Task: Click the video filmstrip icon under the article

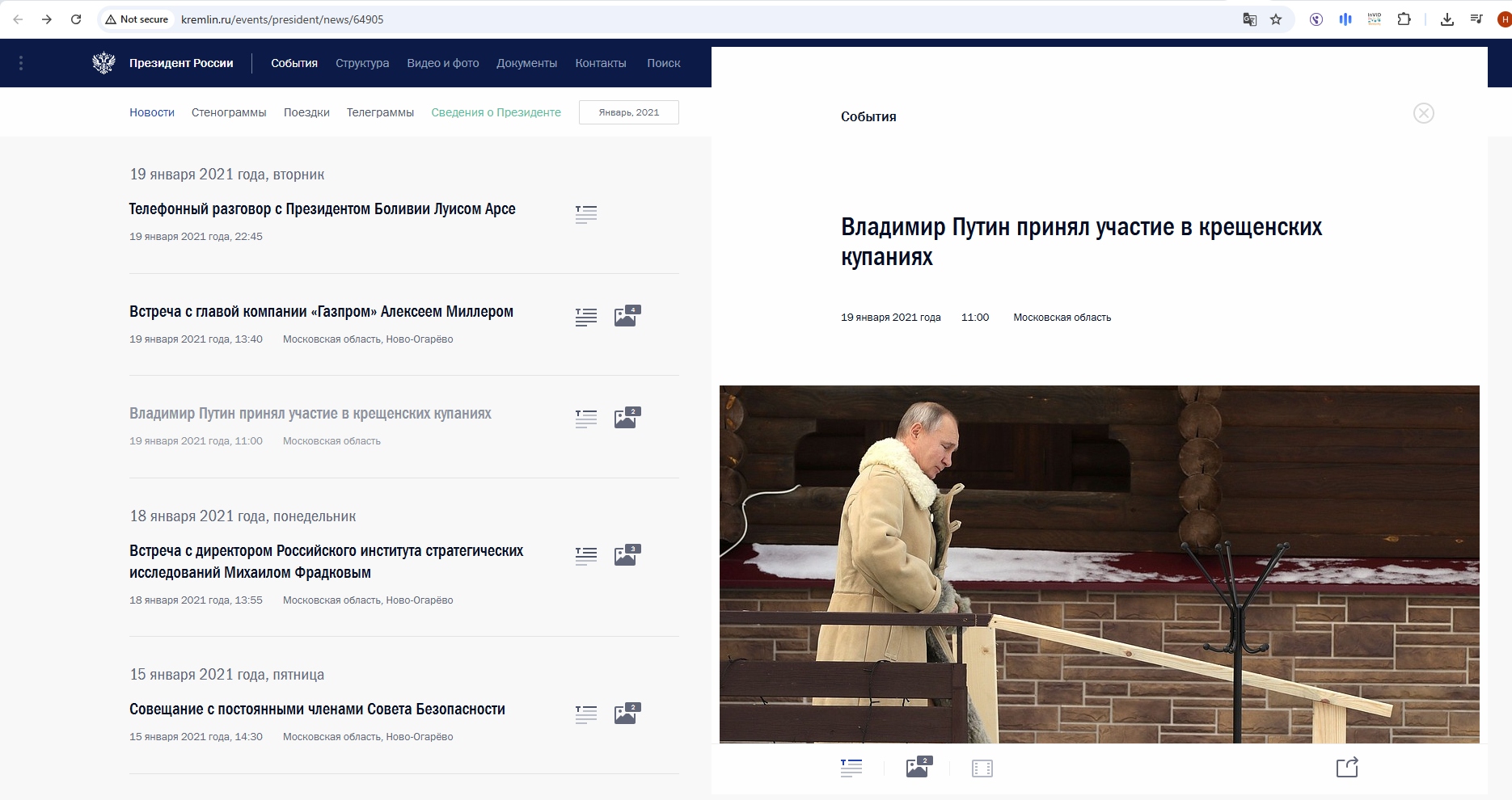Action: tap(982, 768)
